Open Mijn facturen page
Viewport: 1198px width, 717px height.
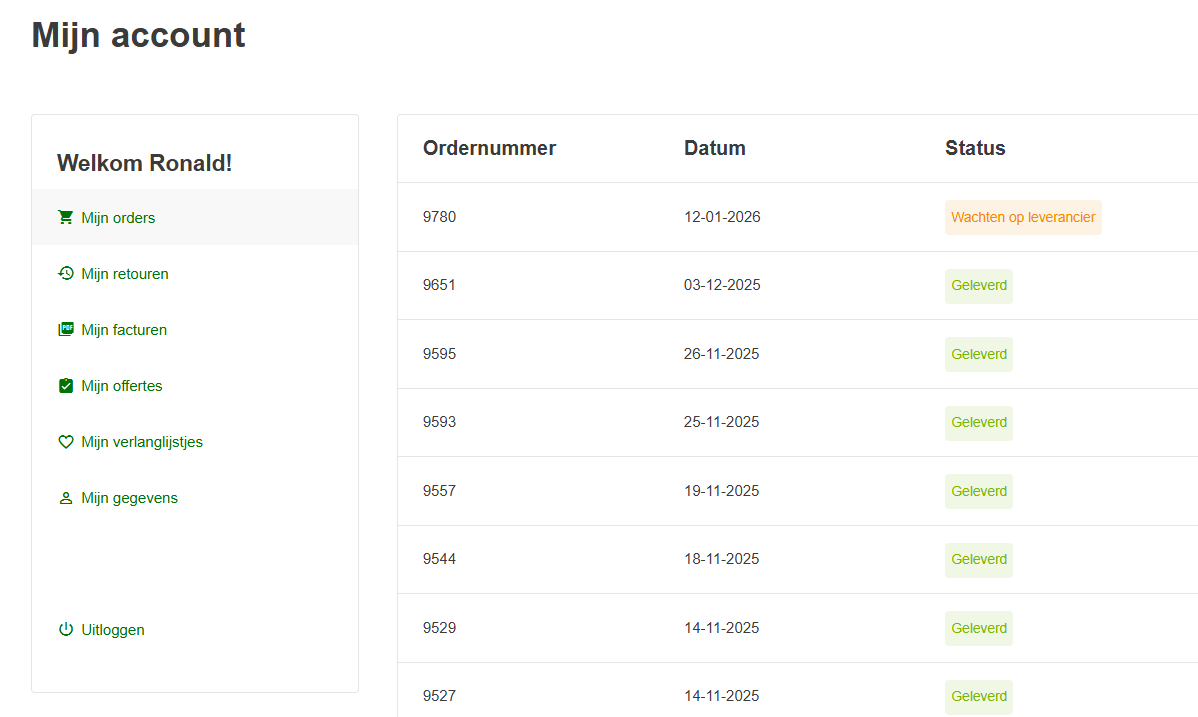(124, 329)
